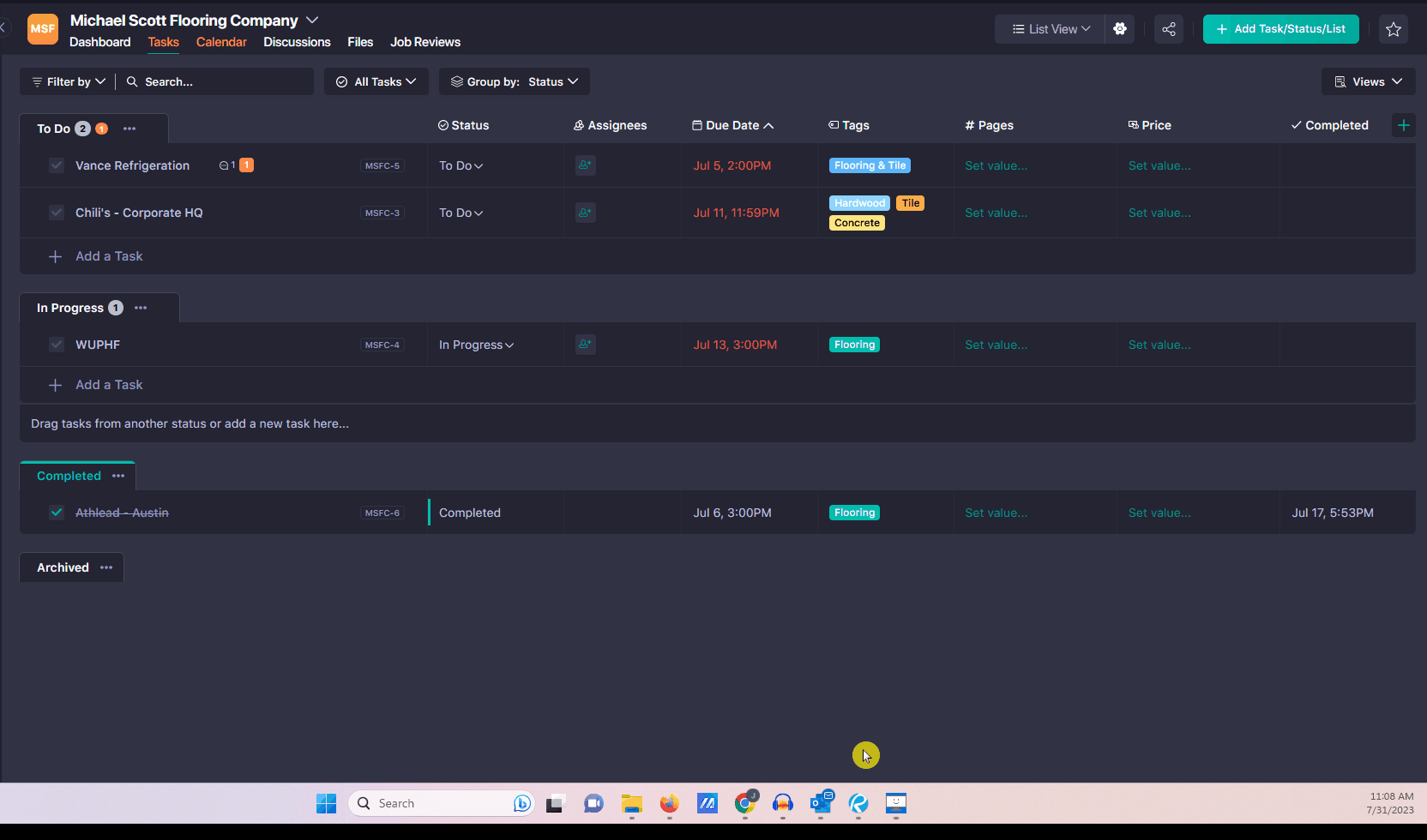Switch to the Calendar tab
Image resolution: width=1427 pixels, height=840 pixels.
221,42
